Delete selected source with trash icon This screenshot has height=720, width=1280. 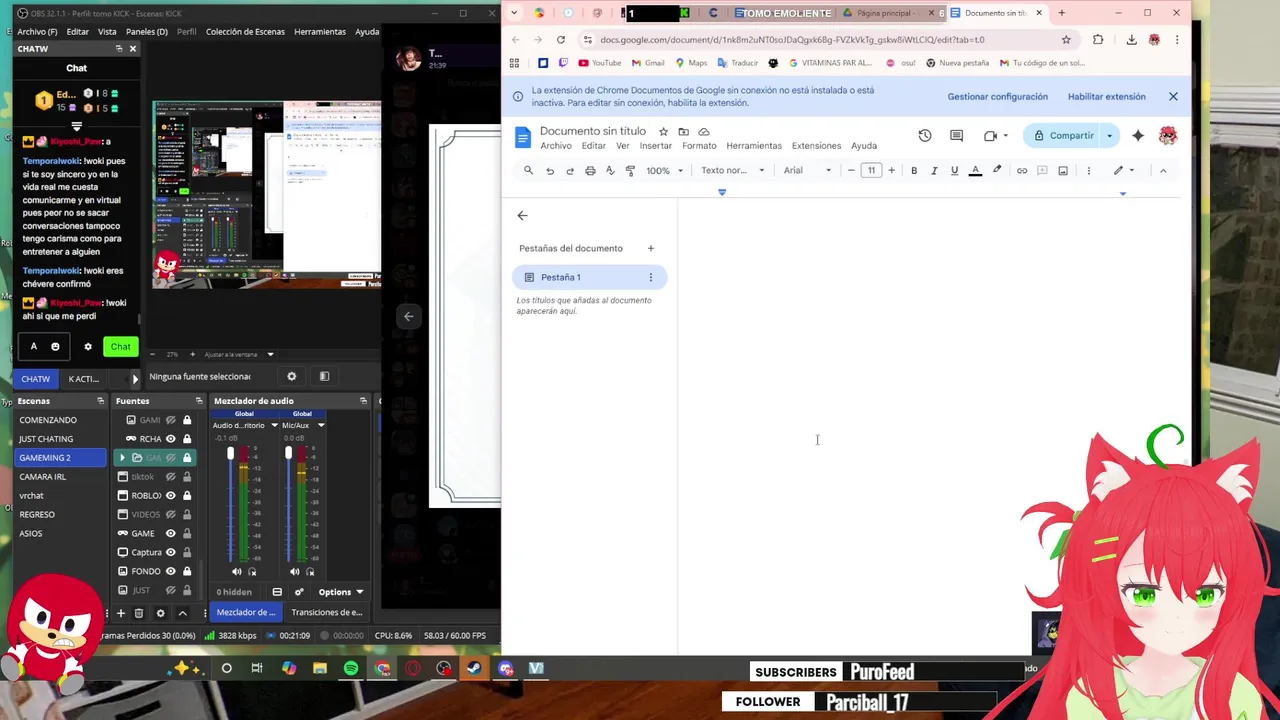(139, 613)
